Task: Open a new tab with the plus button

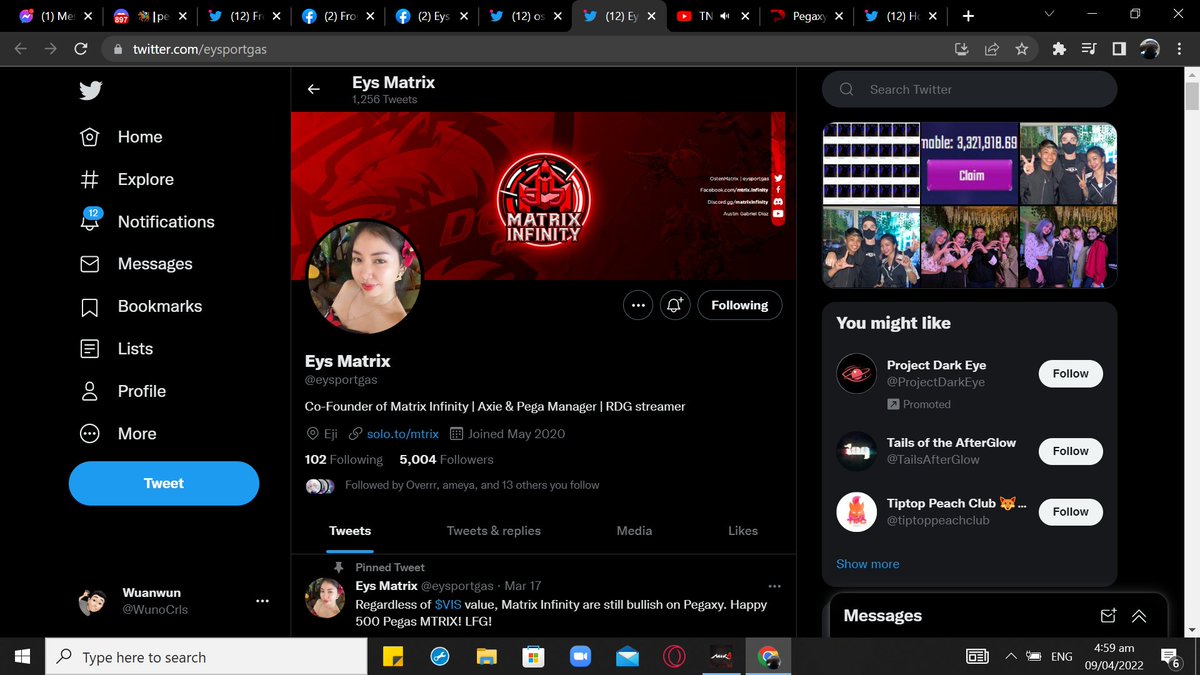Action: coord(968,16)
